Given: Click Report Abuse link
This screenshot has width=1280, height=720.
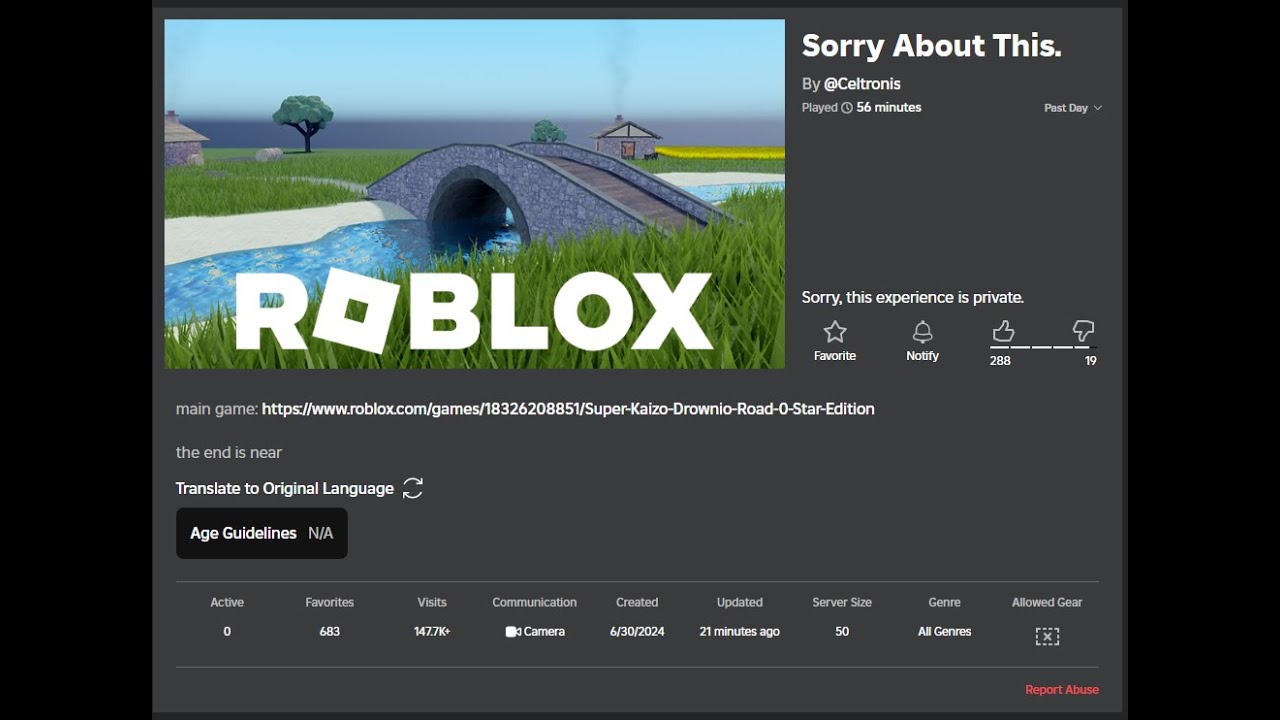Looking at the screenshot, I should pyautogui.click(x=1062, y=690).
